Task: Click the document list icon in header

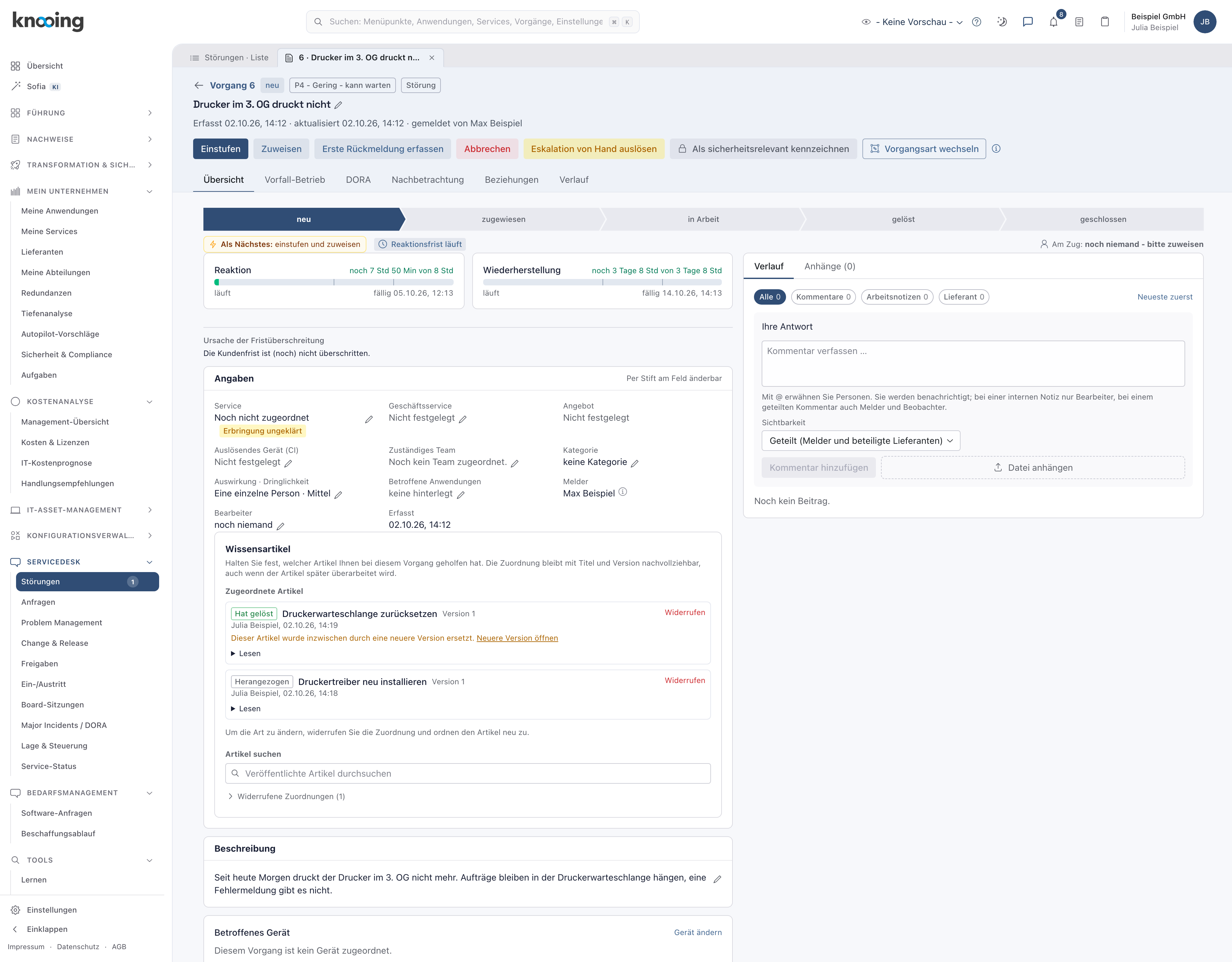Action: tap(1079, 22)
